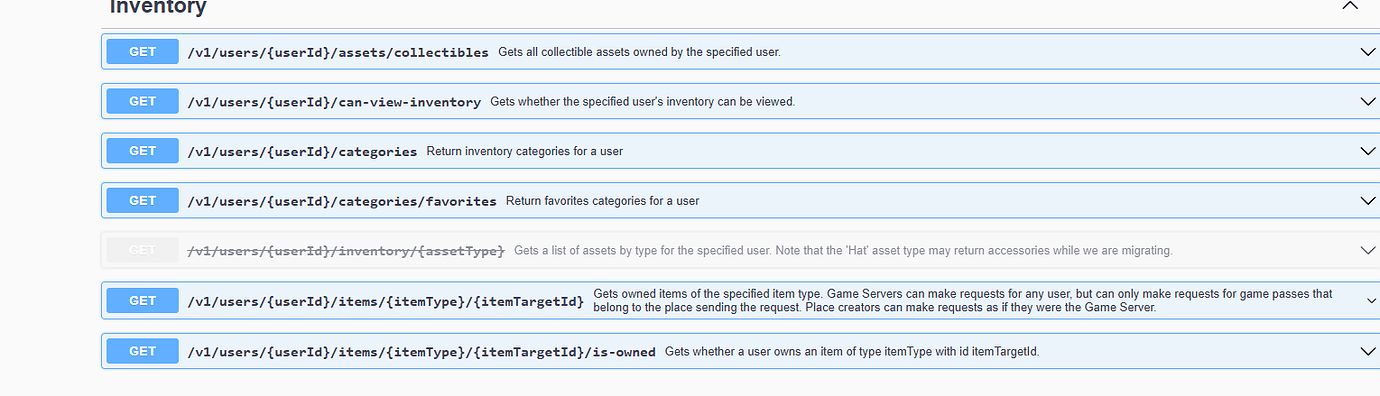Click GET badge for the categories endpoint
The image size is (1380, 396).
[x=143, y=151]
